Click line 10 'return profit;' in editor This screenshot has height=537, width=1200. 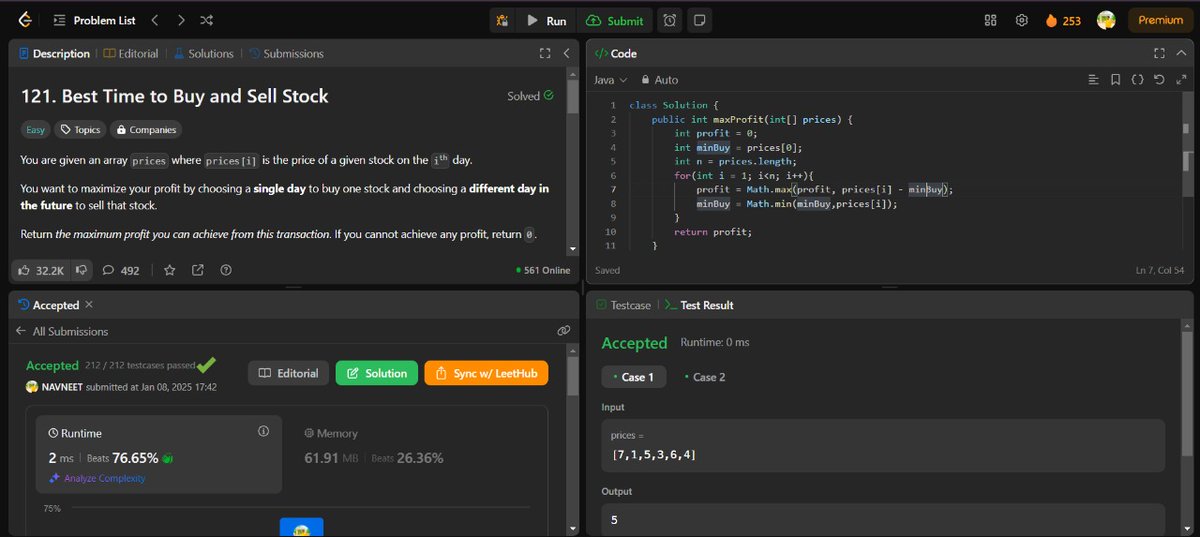713,231
